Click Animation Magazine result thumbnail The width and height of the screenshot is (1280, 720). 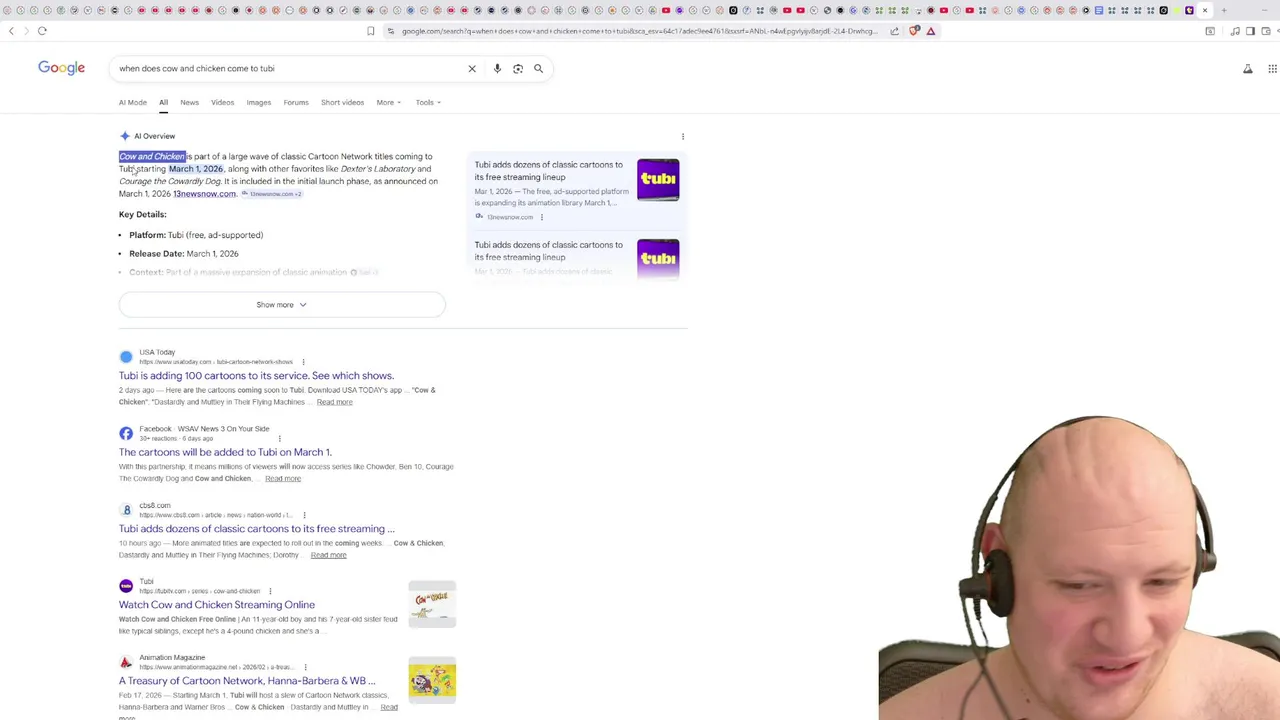[432, 681]
